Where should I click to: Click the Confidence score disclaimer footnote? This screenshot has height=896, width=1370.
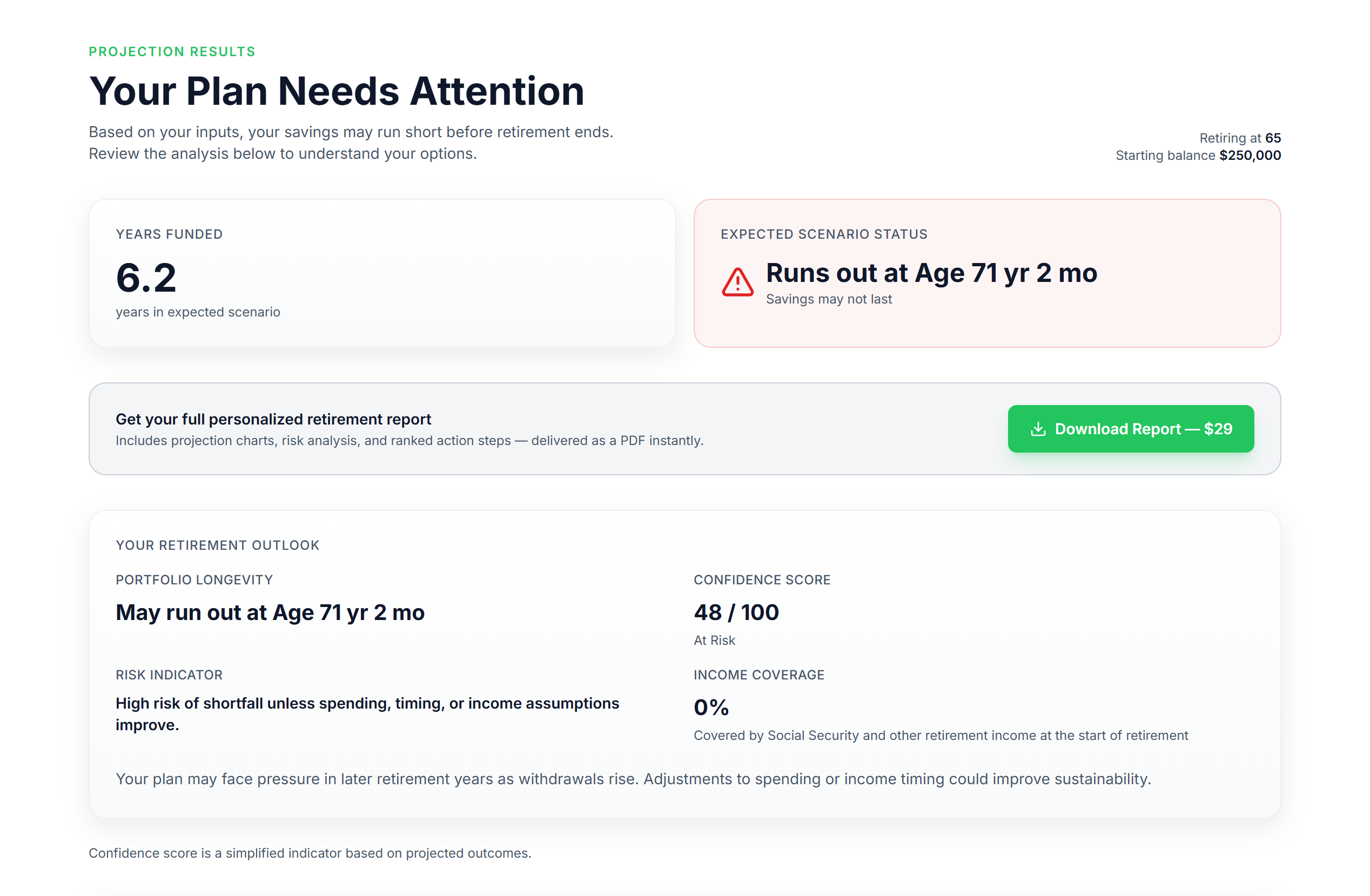pos(310,853)
